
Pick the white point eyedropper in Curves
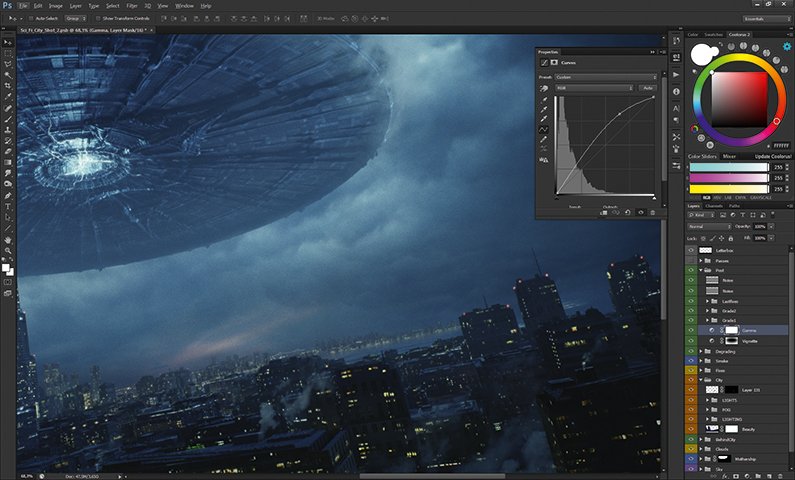[x=544, y=119]
